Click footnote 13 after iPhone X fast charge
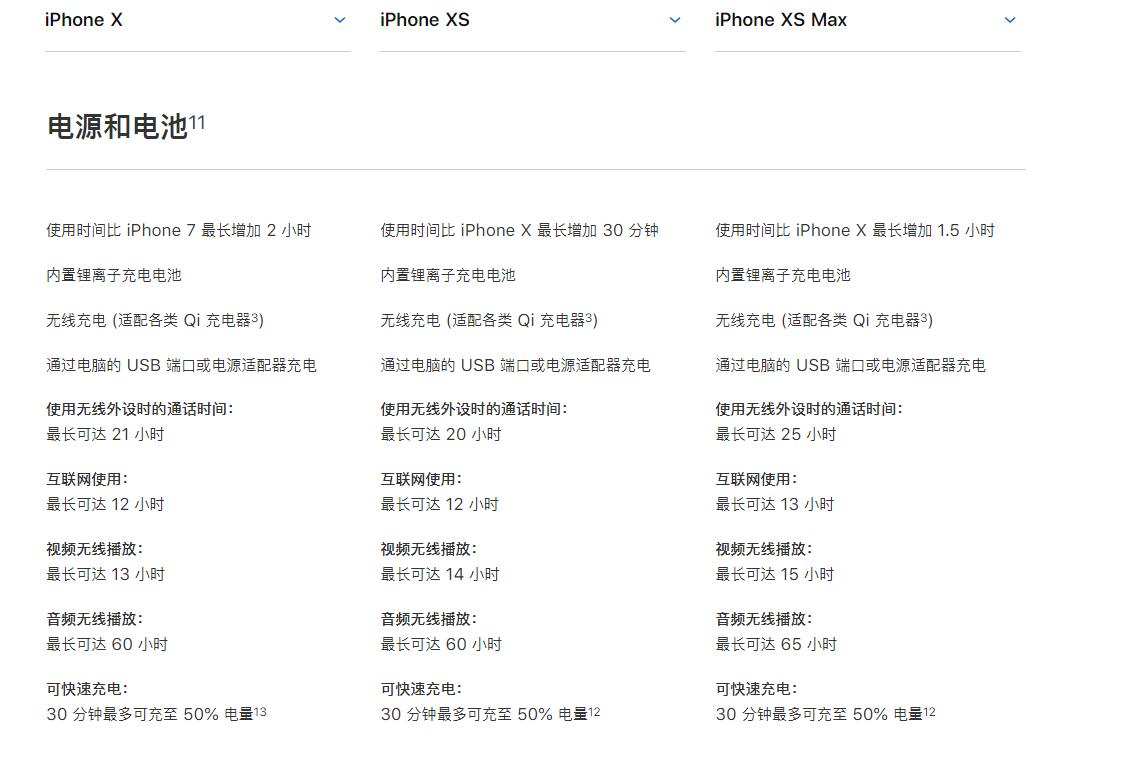The image size is (1137, 766). coord(260,712)
